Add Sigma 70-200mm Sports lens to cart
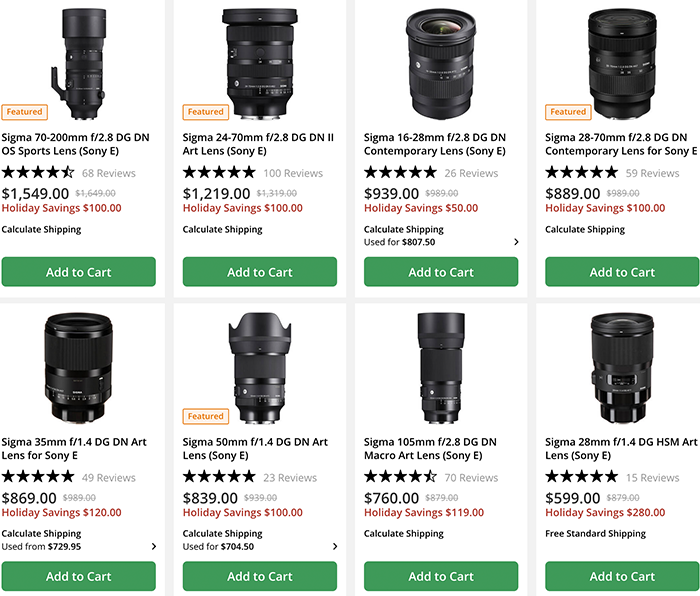 tap(79, 272)
